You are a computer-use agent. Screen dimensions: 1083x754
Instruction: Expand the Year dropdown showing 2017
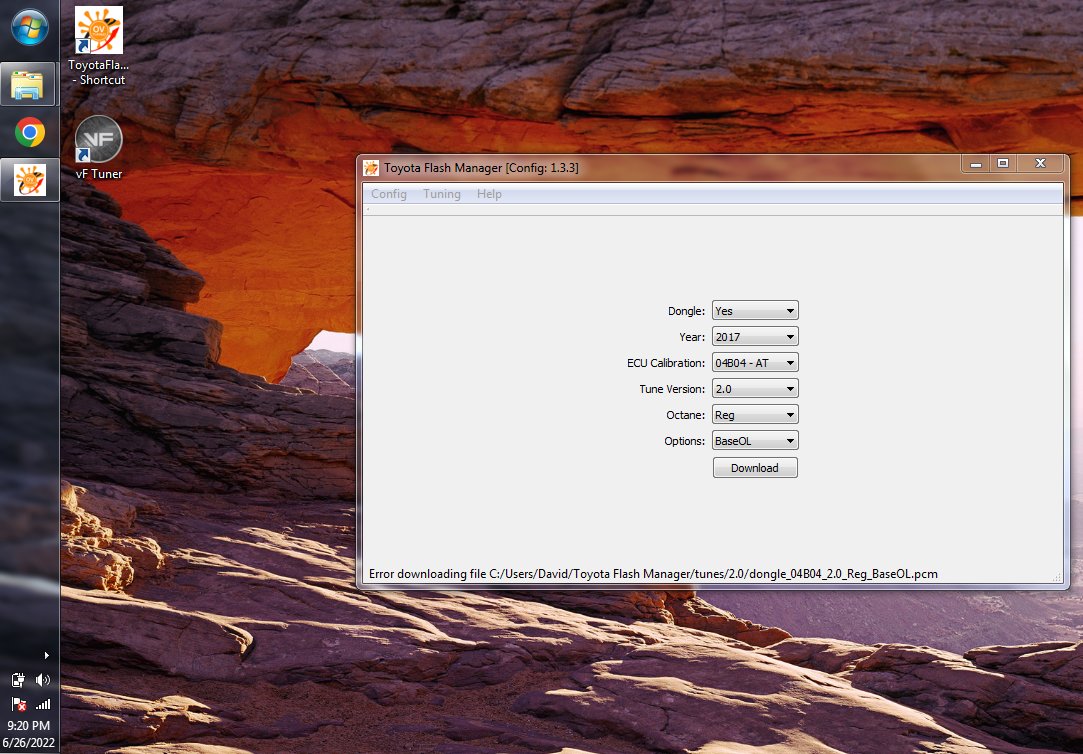(x=755, y=337)
